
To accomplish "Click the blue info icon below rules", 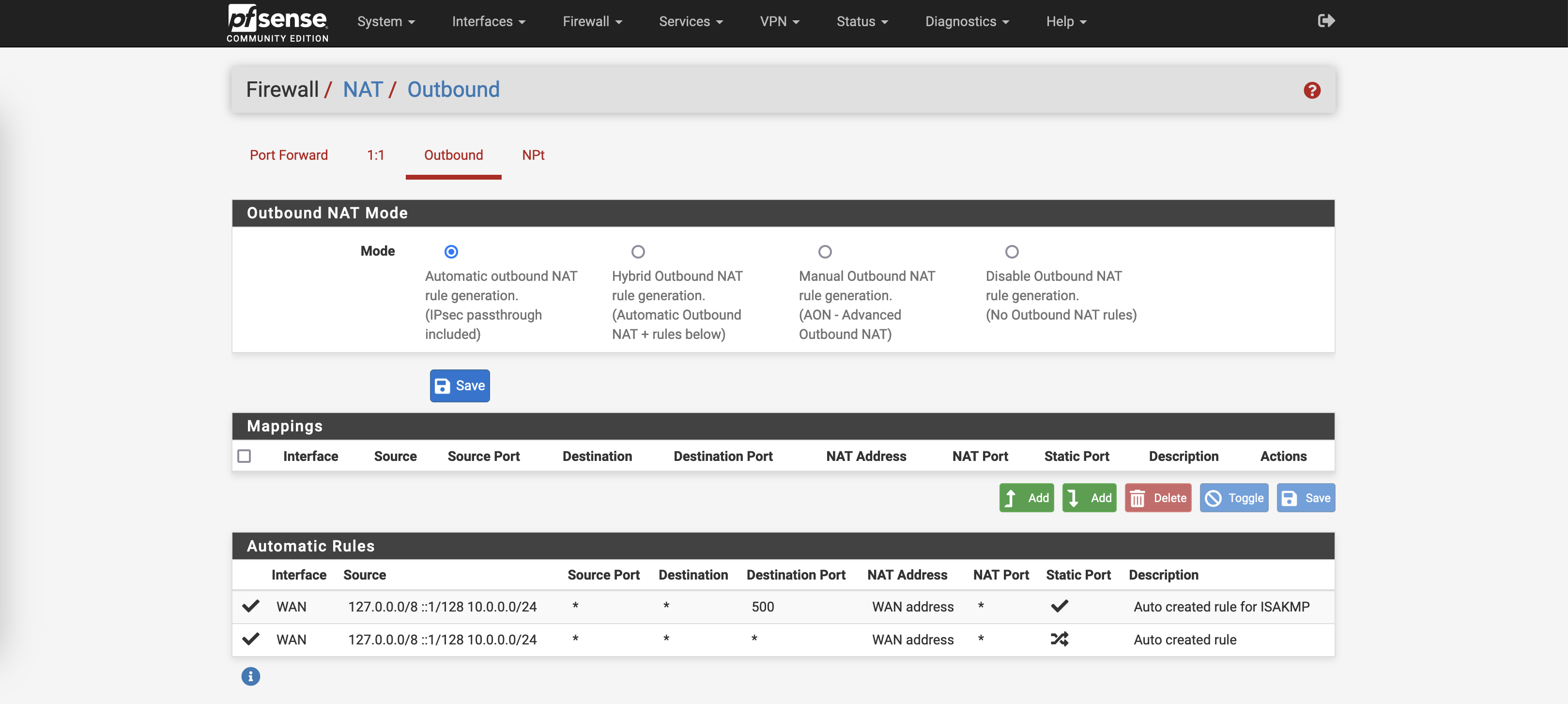I will pyautogui.click(x=250, y=676).
